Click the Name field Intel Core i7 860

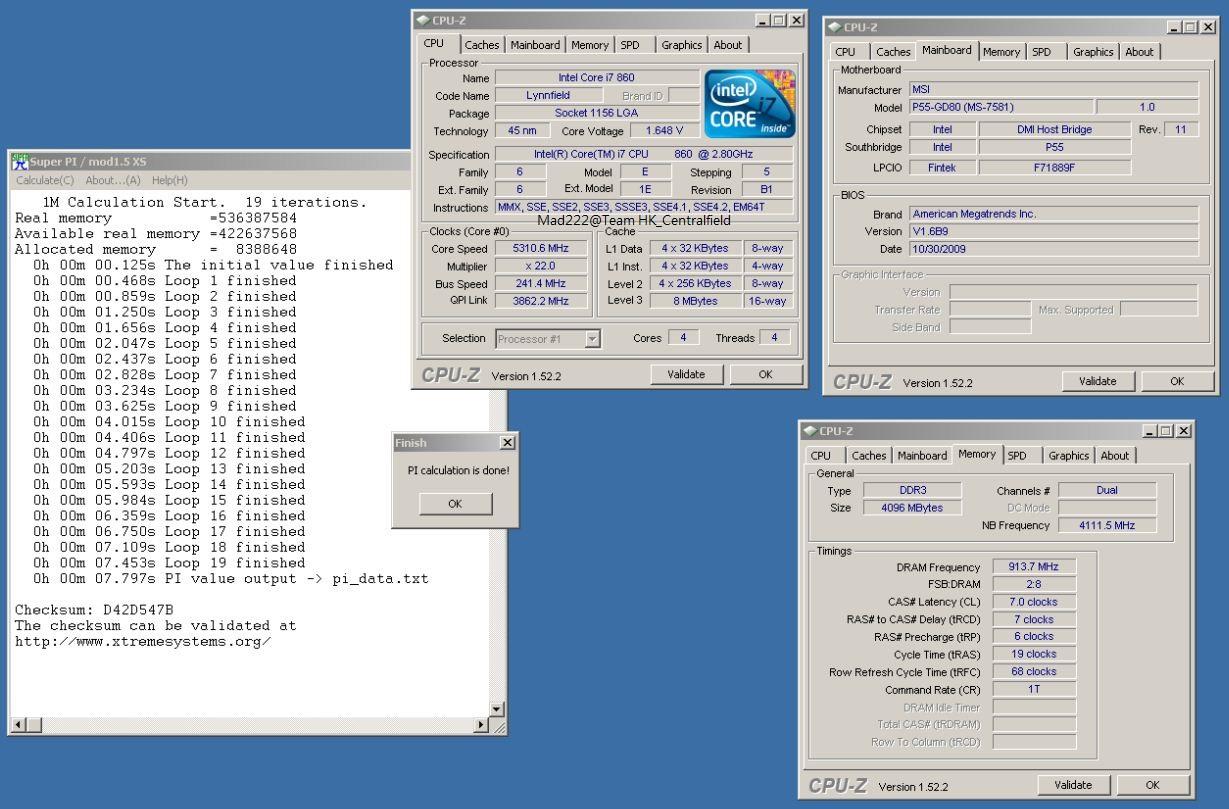click(597, 77)
